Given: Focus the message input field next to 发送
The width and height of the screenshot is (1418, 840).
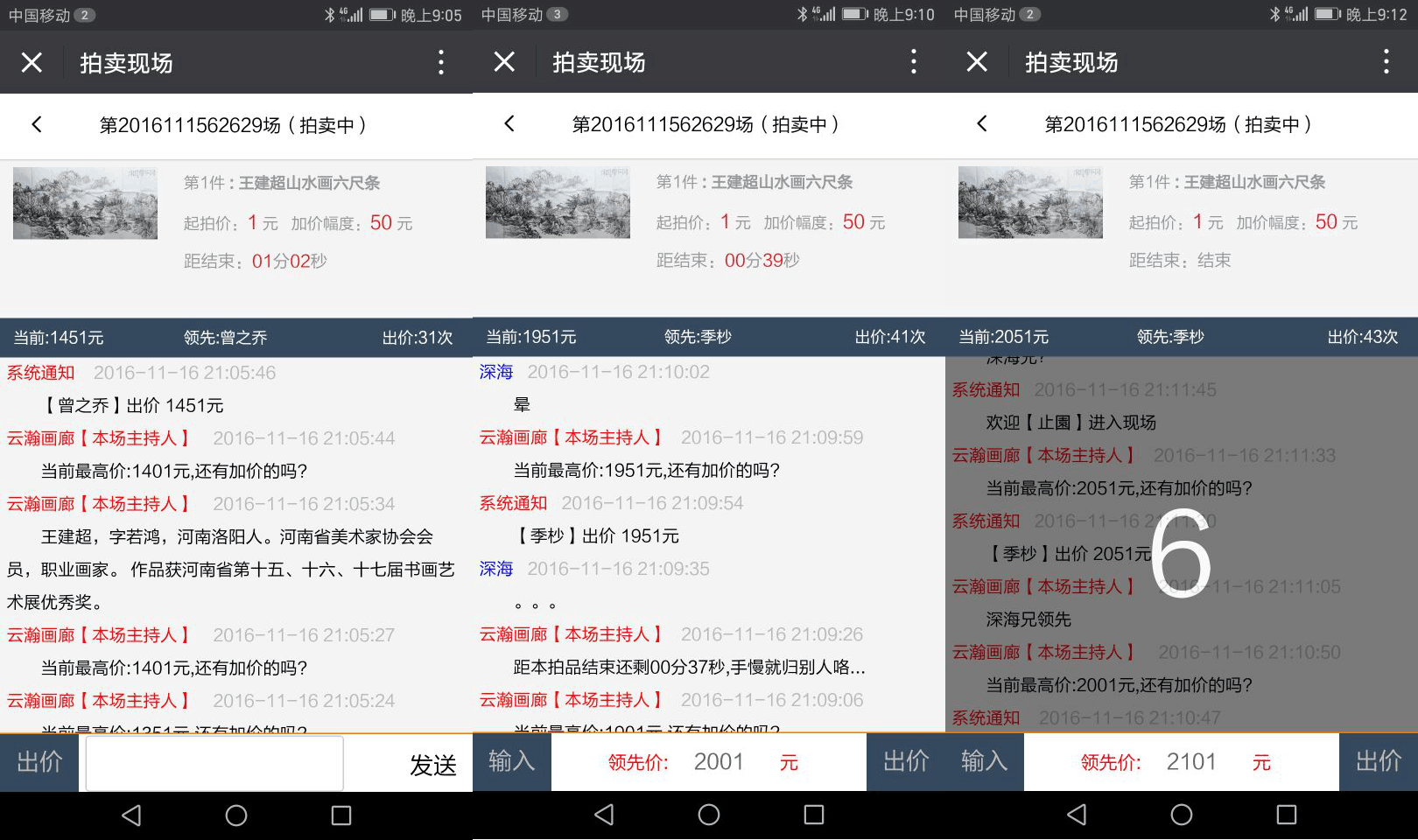Looking at the screenshot, I should tap(214, 763).
